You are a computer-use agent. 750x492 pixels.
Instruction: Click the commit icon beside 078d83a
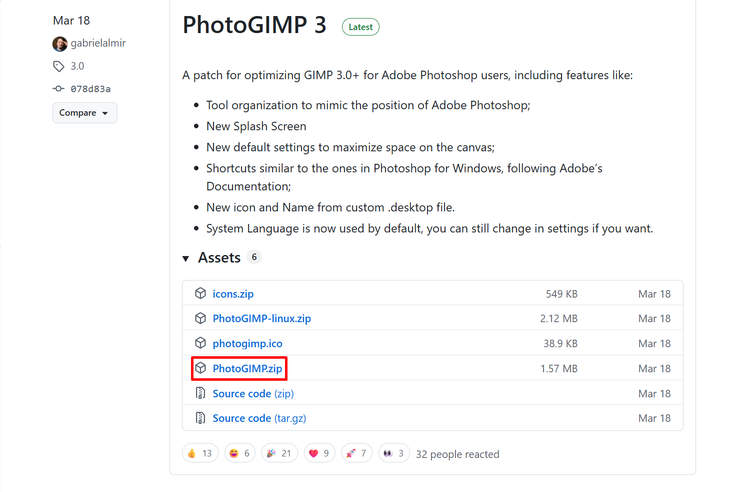coord(59,89)
